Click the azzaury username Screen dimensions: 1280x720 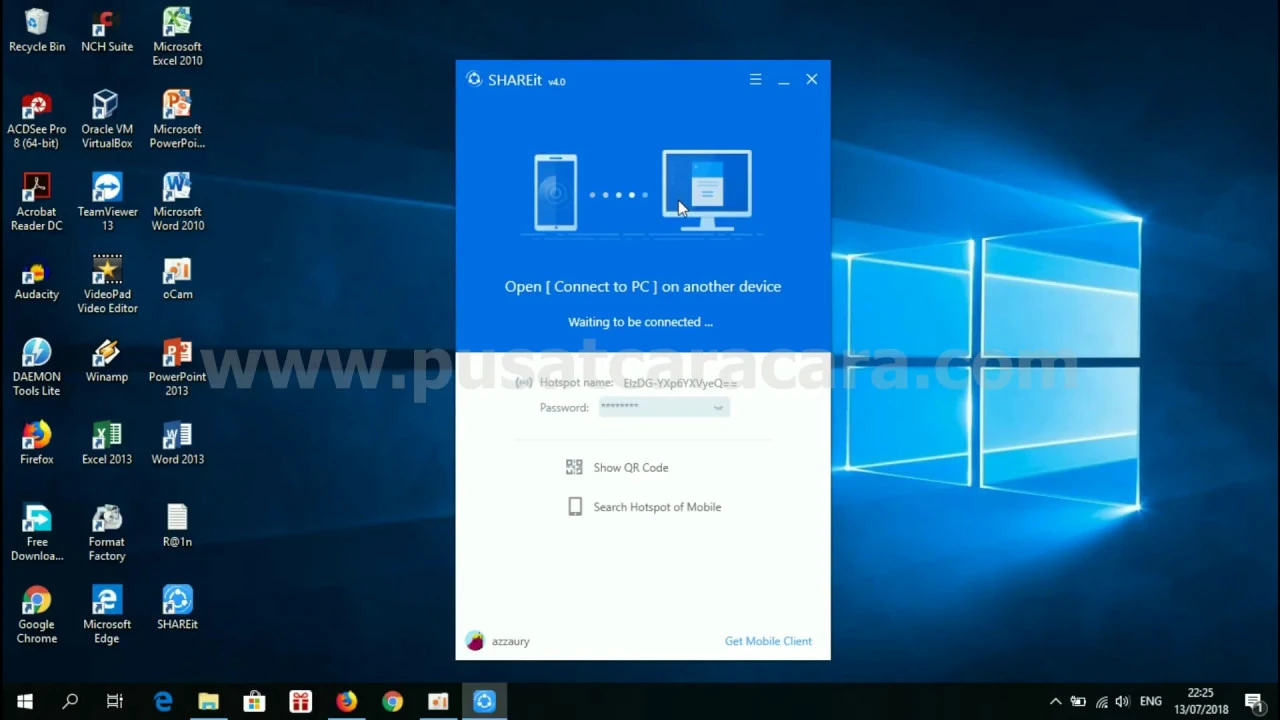(x=510, y=642)
